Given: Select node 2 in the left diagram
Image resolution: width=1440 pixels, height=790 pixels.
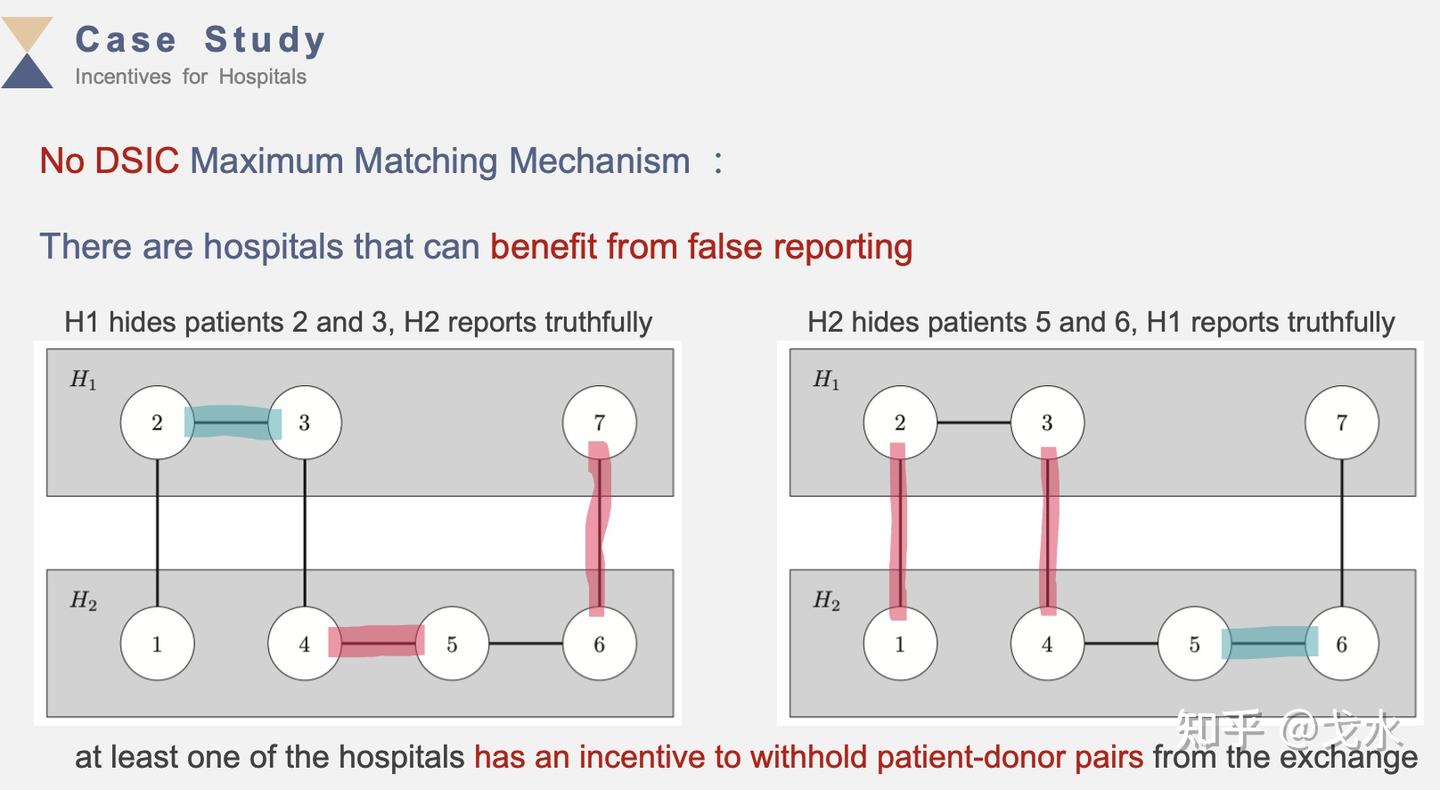Looking at the screenshot, I should [157, 423].
